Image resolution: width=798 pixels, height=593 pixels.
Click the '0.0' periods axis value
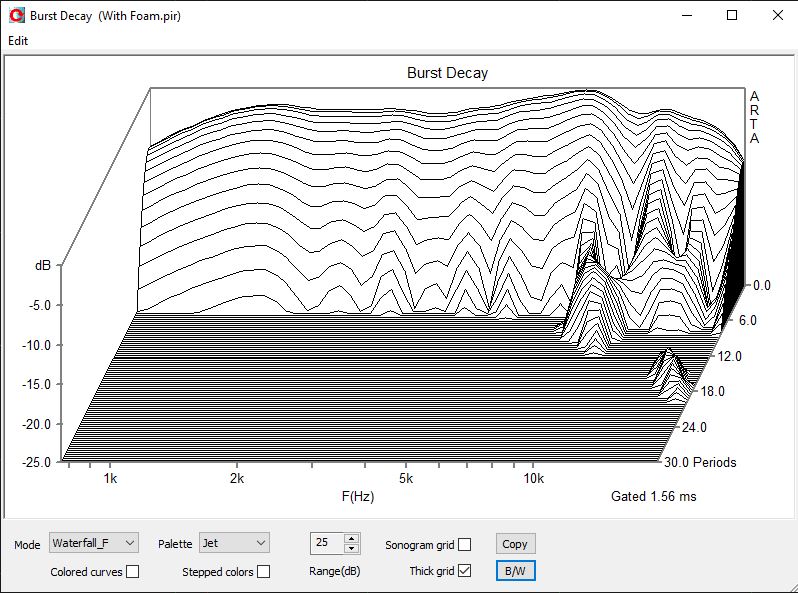tap(761, 285)
